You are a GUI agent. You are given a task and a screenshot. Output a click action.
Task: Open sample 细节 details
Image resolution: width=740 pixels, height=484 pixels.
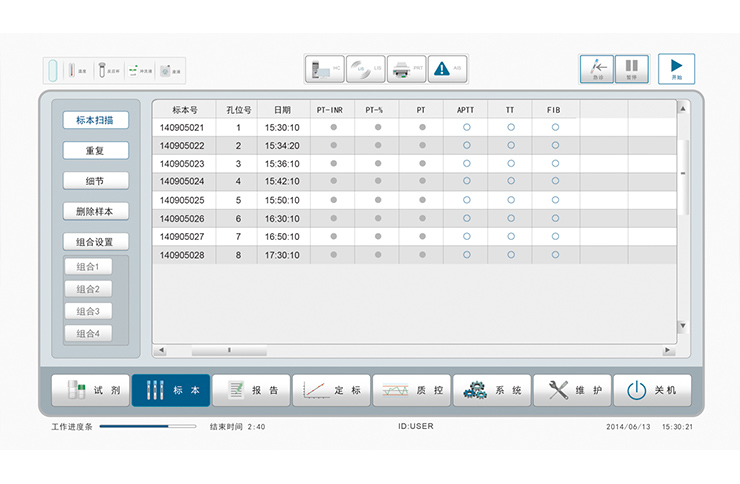(96, 181)
